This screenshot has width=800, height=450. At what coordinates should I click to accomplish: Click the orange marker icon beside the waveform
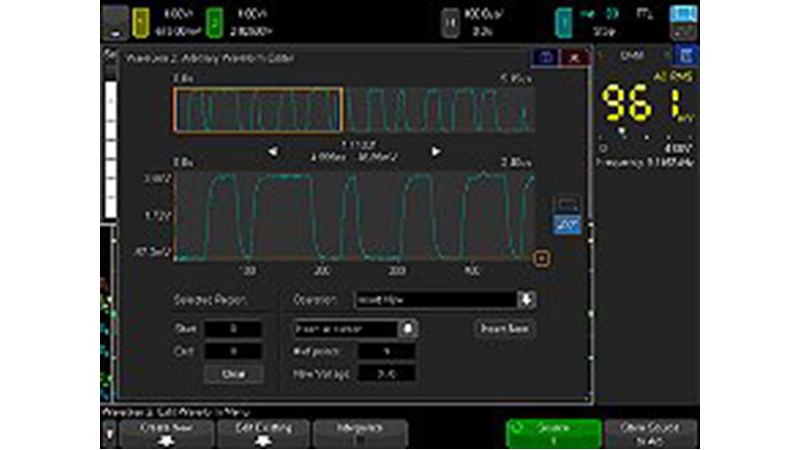542,259
